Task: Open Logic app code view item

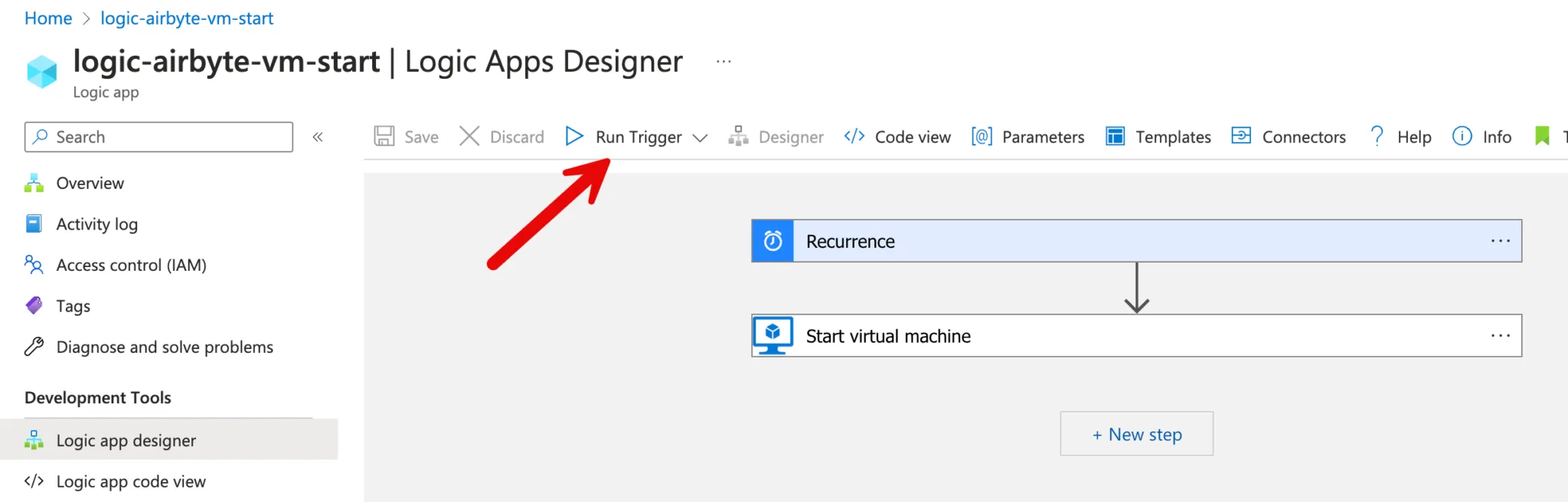Action: tap(131, 481)
